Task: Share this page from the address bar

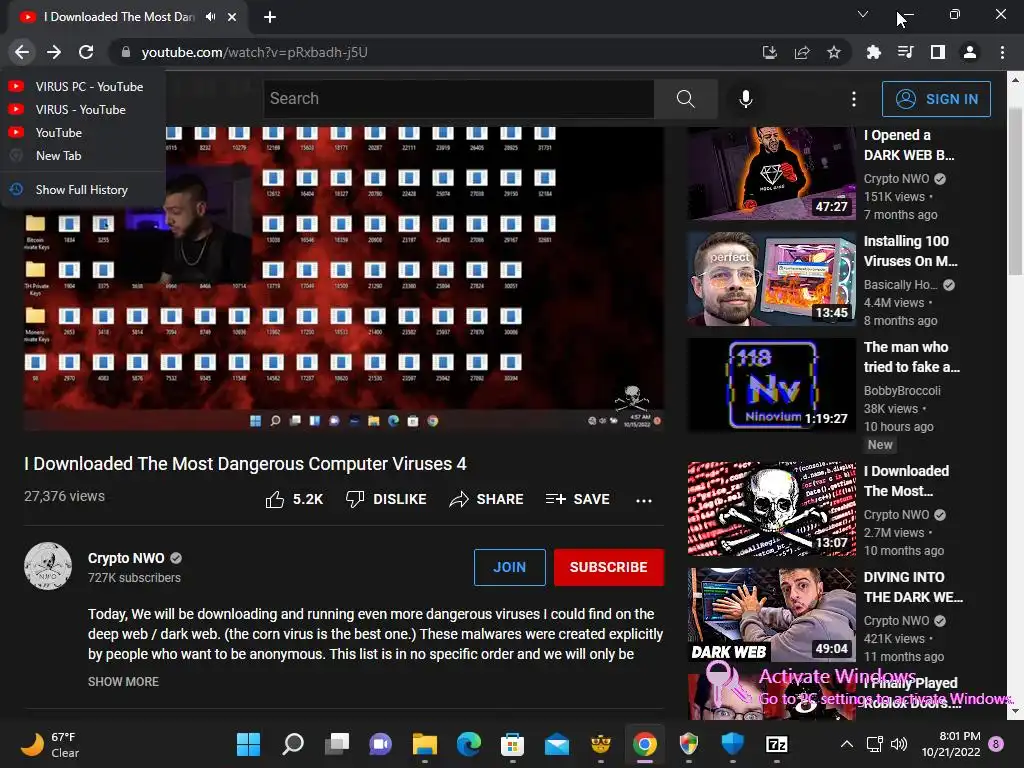Action: pyautogui.click(x=802, y=52)
